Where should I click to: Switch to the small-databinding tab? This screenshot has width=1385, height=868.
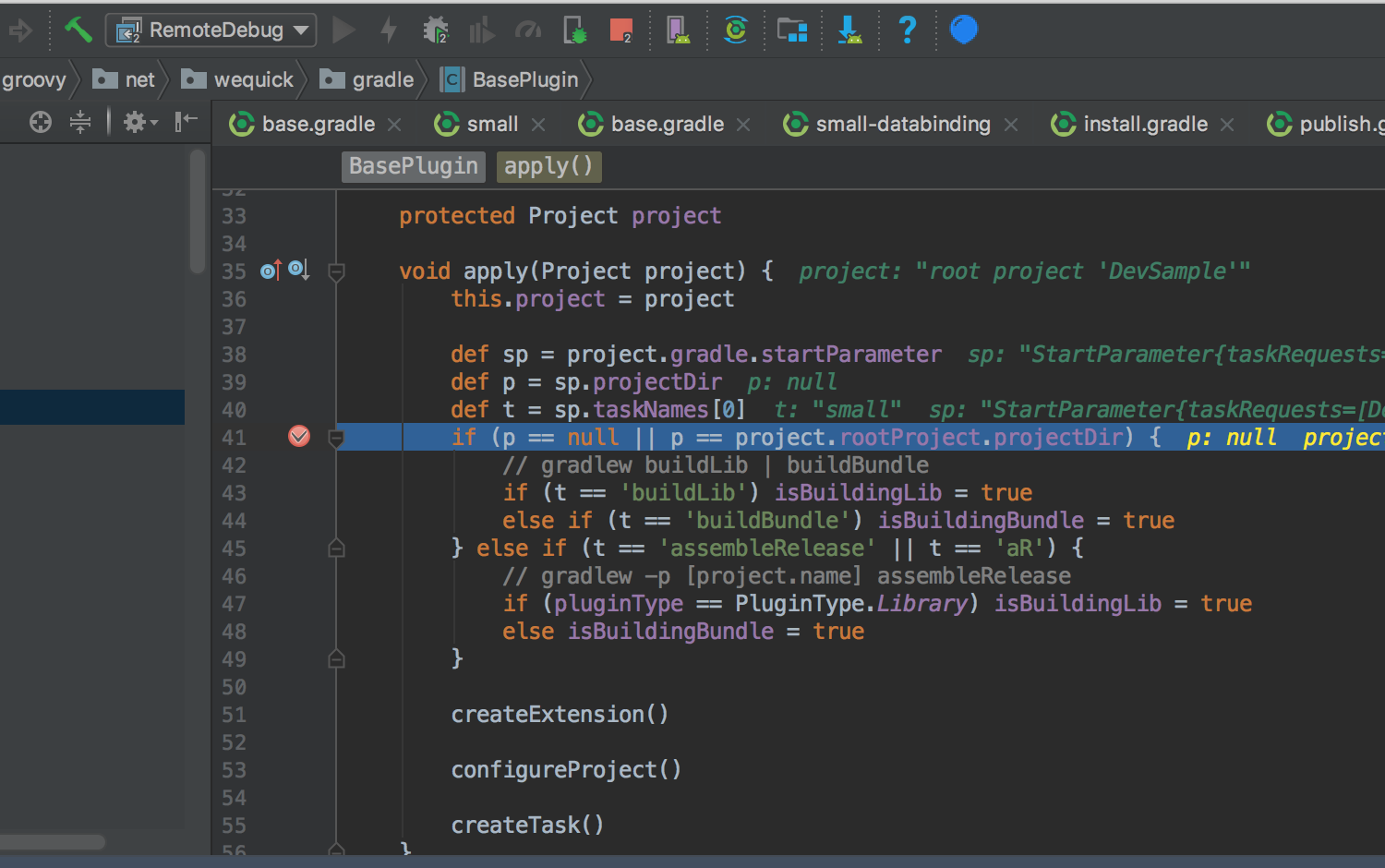tap(887, 124)
